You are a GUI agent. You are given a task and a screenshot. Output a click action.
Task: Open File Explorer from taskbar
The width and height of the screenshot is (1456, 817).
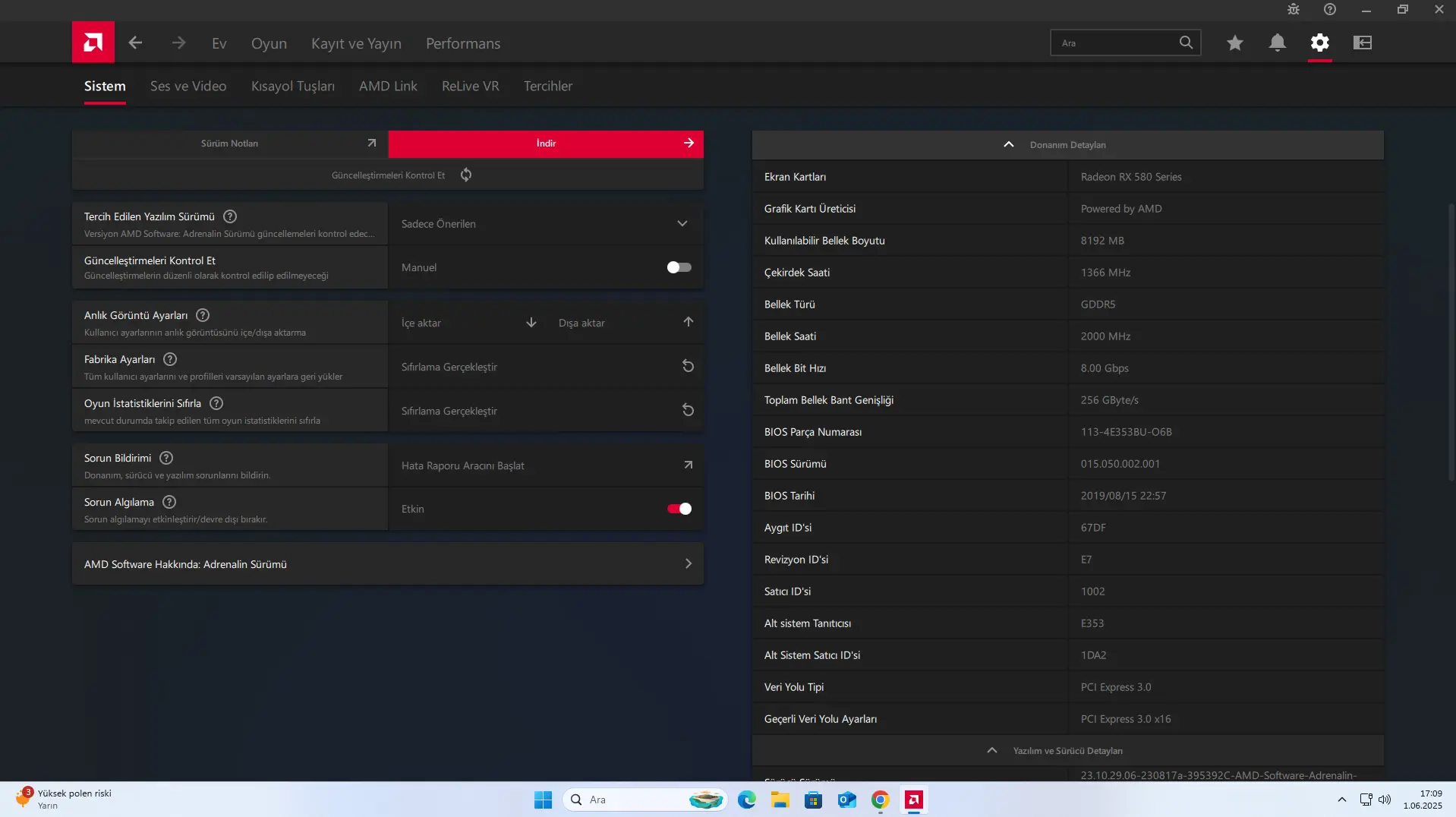(780, 800)
